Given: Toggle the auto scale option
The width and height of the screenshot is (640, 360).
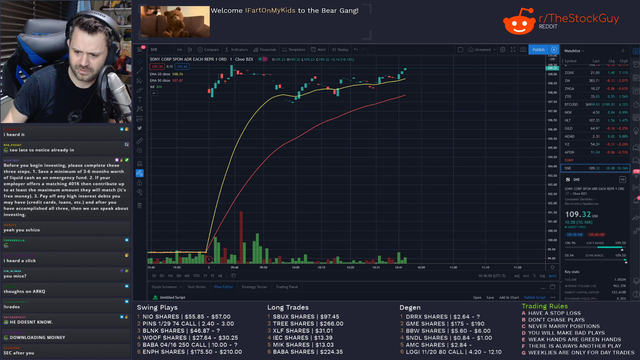Looking at the screenshot, I should pyautogui.click(x=552, y=276).
